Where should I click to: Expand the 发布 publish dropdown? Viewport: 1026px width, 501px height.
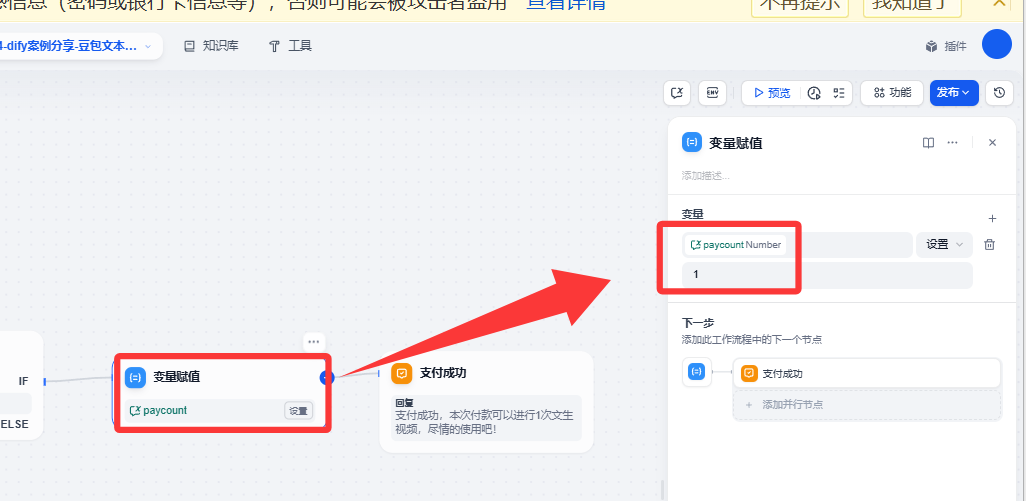pos(954,93)
